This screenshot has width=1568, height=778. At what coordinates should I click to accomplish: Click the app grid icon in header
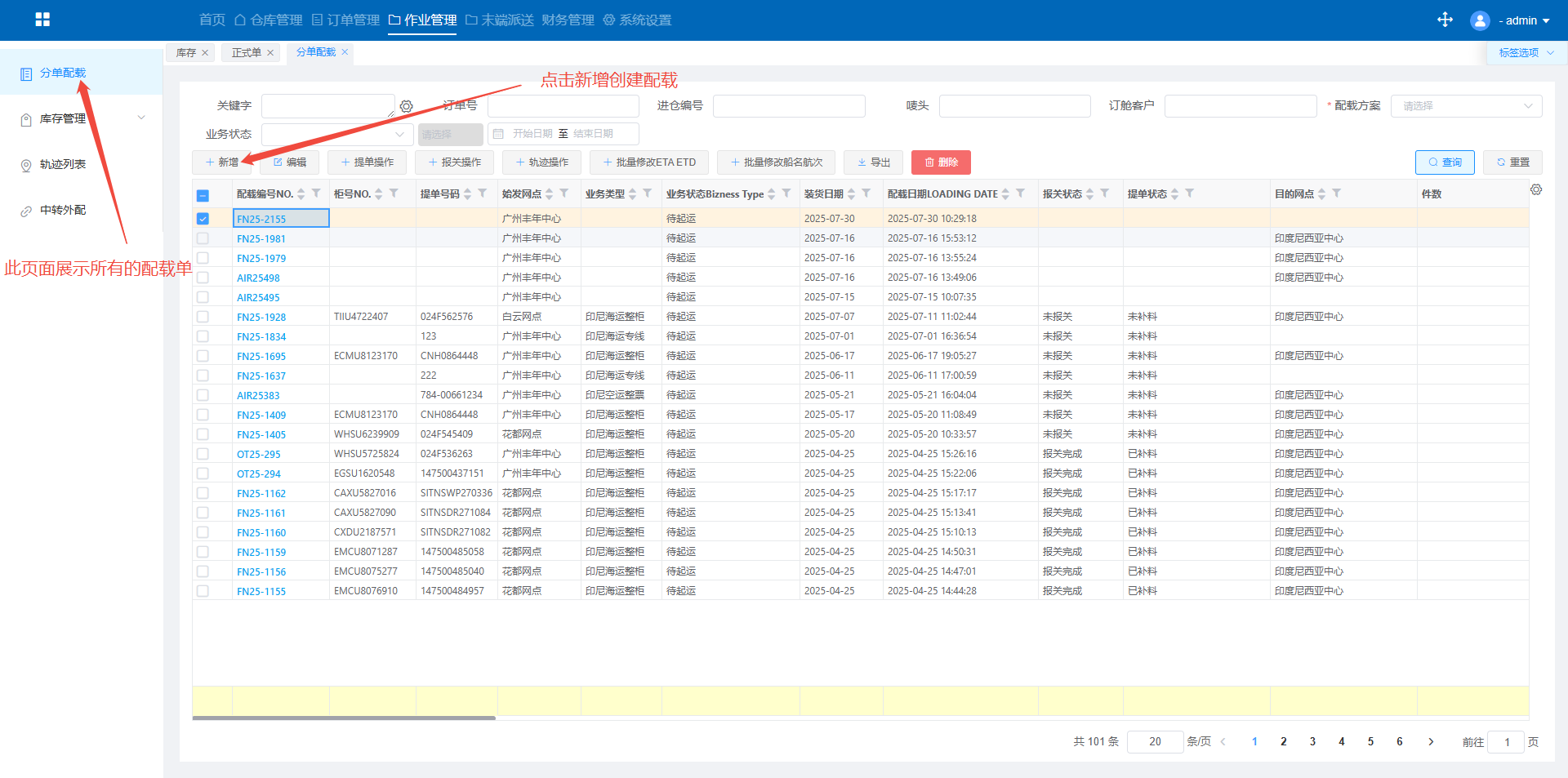(42, 20)
